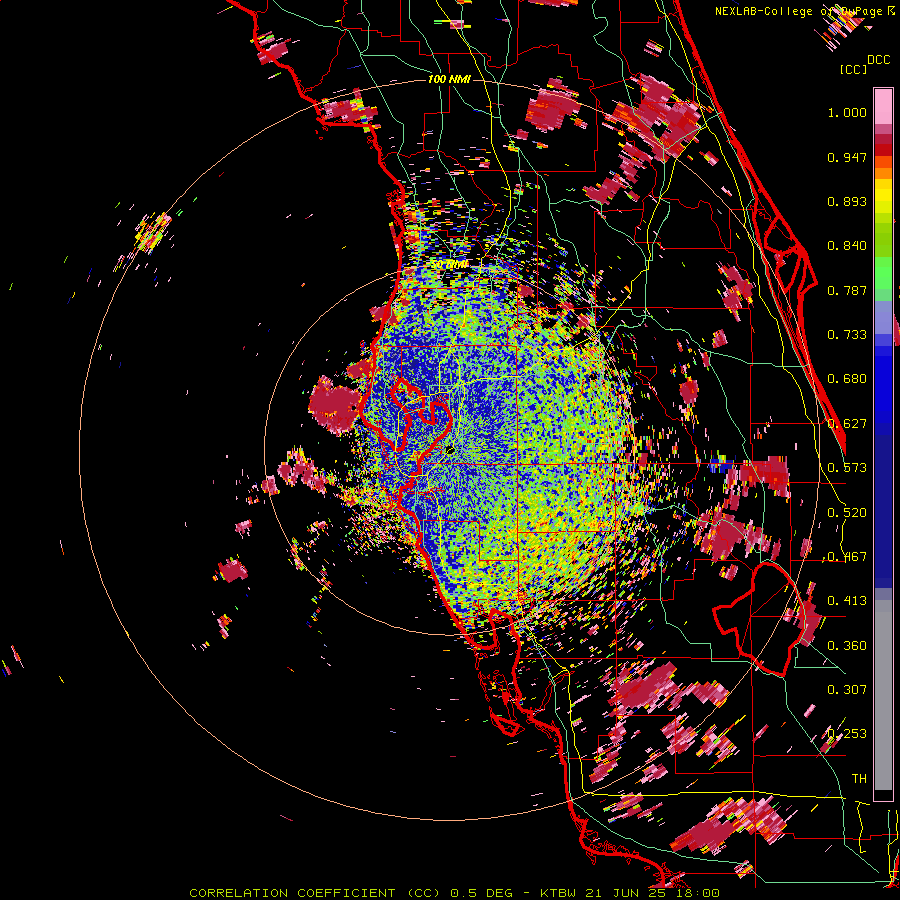Click the 0.360 scale value
Screen dimensions: 900x900
[847, 646]
